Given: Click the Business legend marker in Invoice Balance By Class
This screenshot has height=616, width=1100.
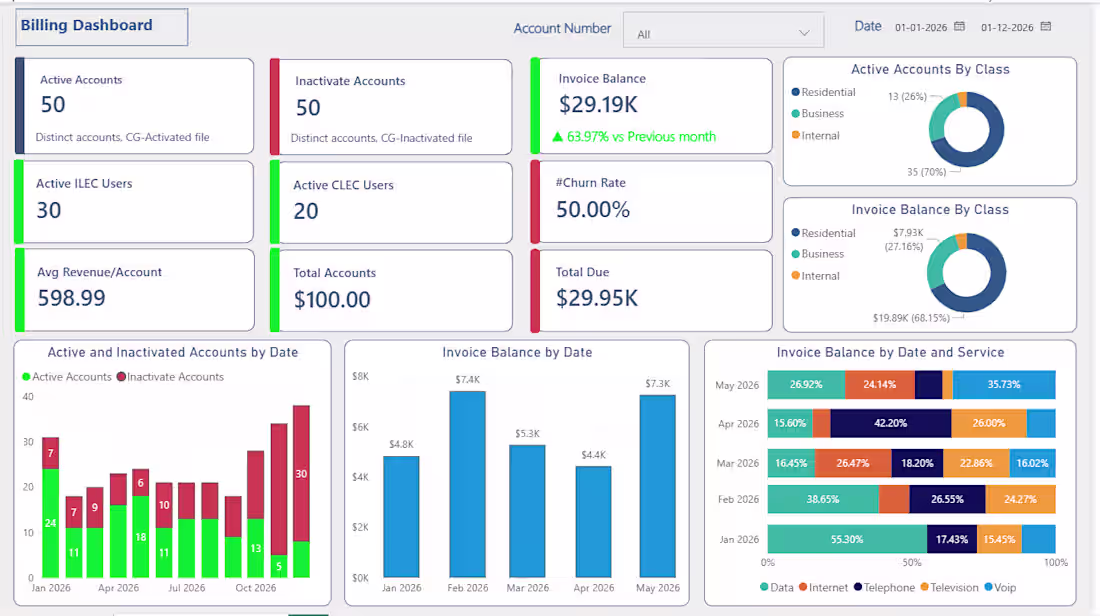Looking at the screenshot, I should pyautogui.click(x=796, y=254).
